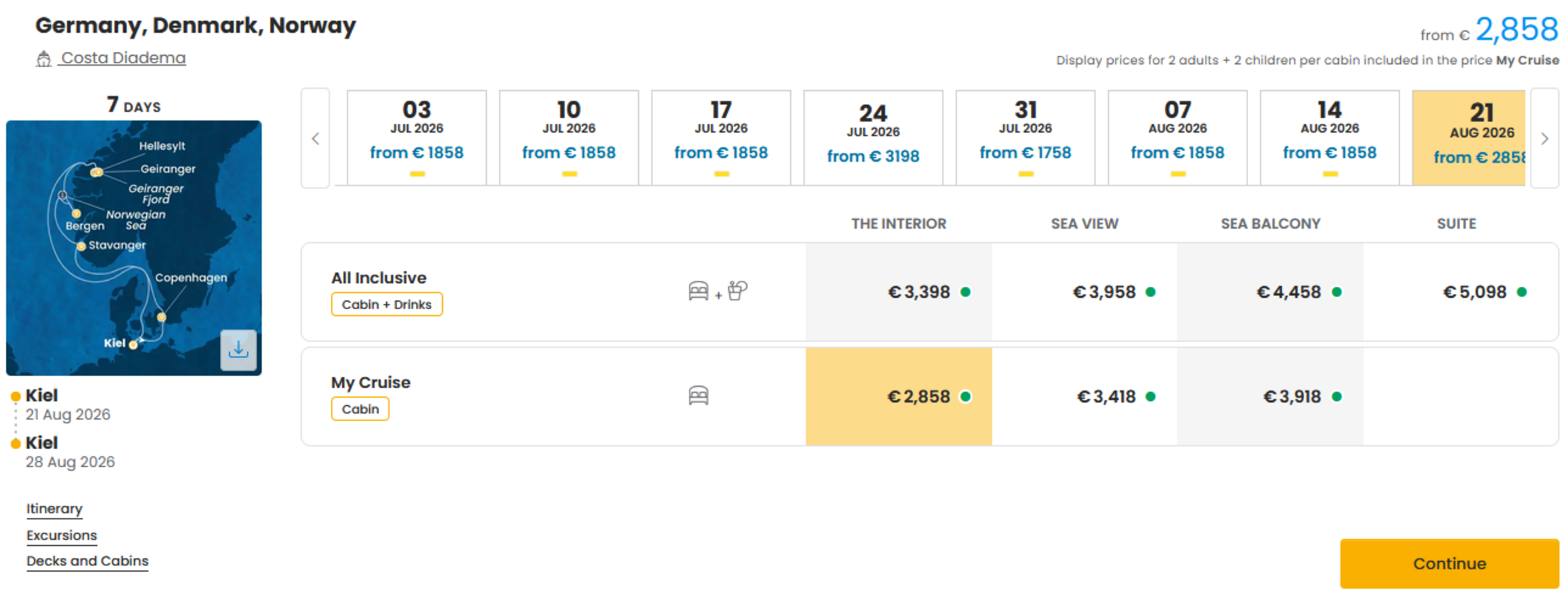Click the cabin and drinks icon in All Inclusive
This screenshot has height=596, width=1568.
717,291
